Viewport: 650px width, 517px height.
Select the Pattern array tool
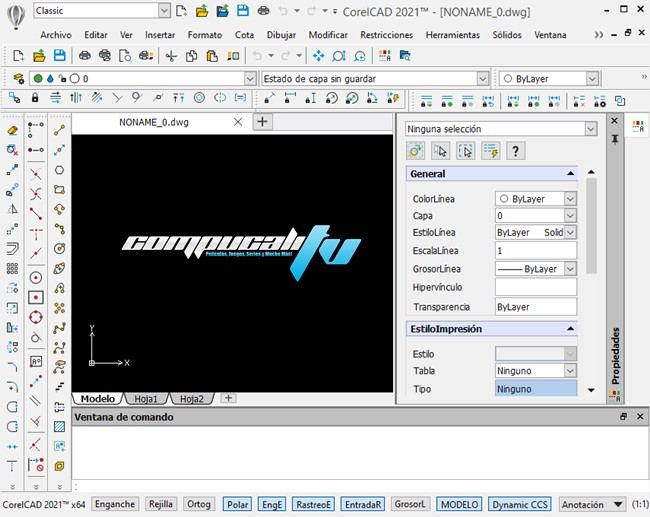[12, 269]
